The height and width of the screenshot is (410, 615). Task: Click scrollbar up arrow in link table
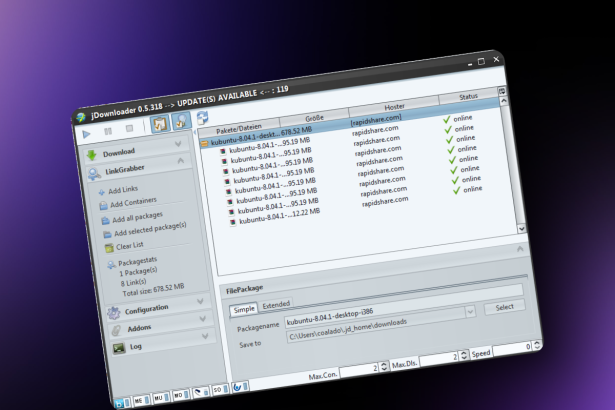(x=504, y=101)
